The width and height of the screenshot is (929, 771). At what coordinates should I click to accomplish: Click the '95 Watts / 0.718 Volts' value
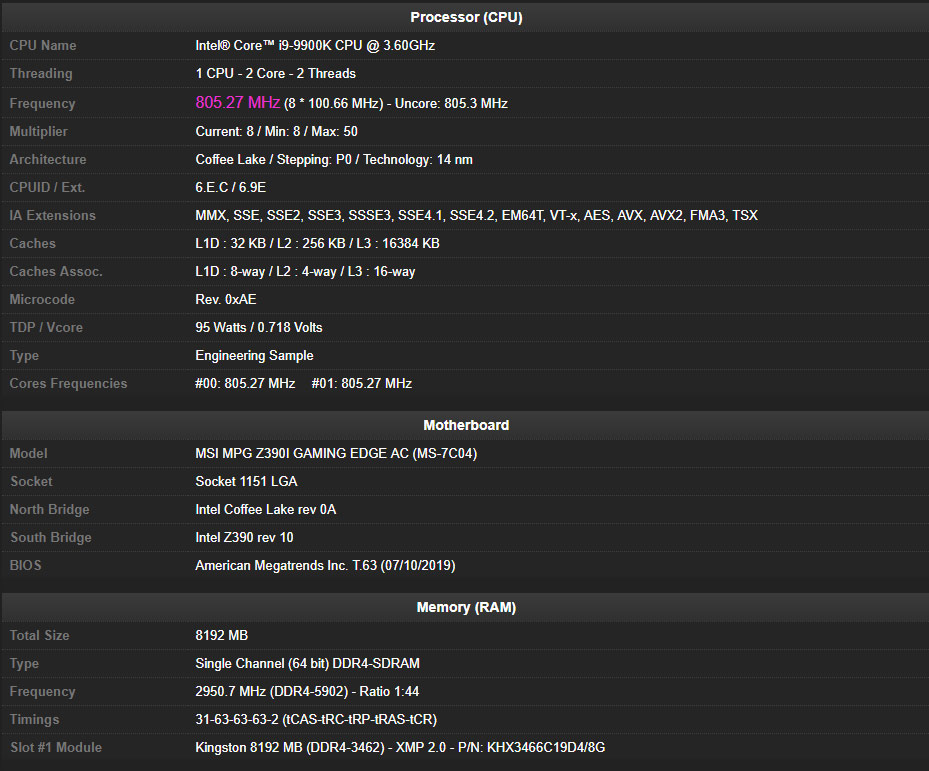click(259, 328)
